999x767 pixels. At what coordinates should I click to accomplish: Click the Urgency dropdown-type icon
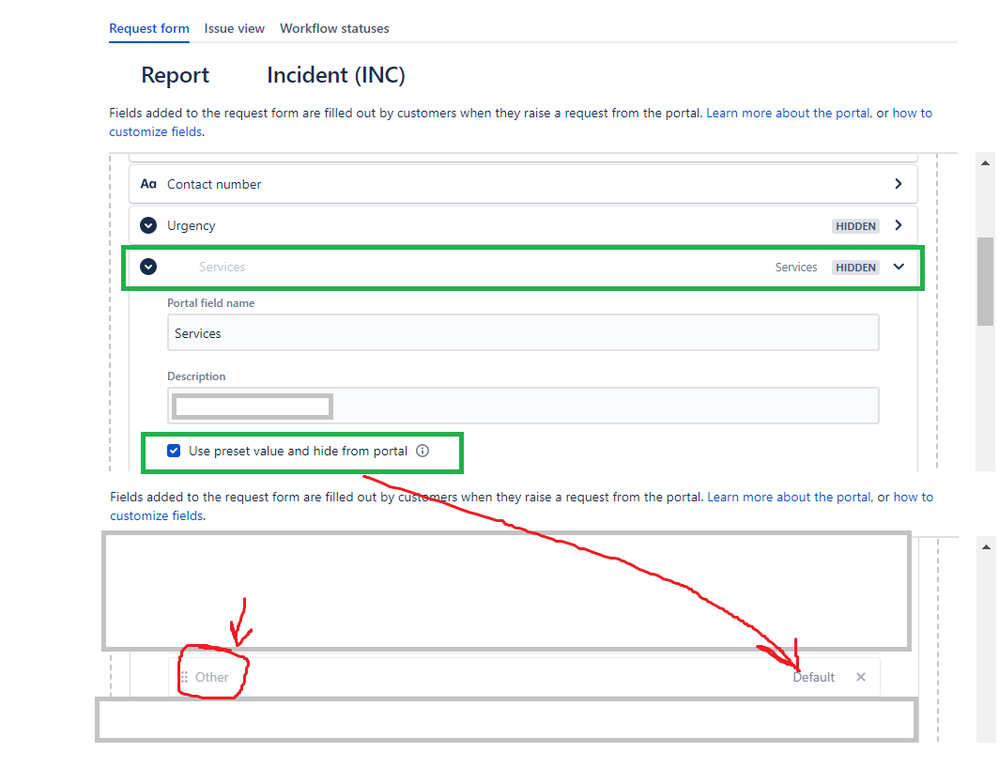tap(148, 226)
